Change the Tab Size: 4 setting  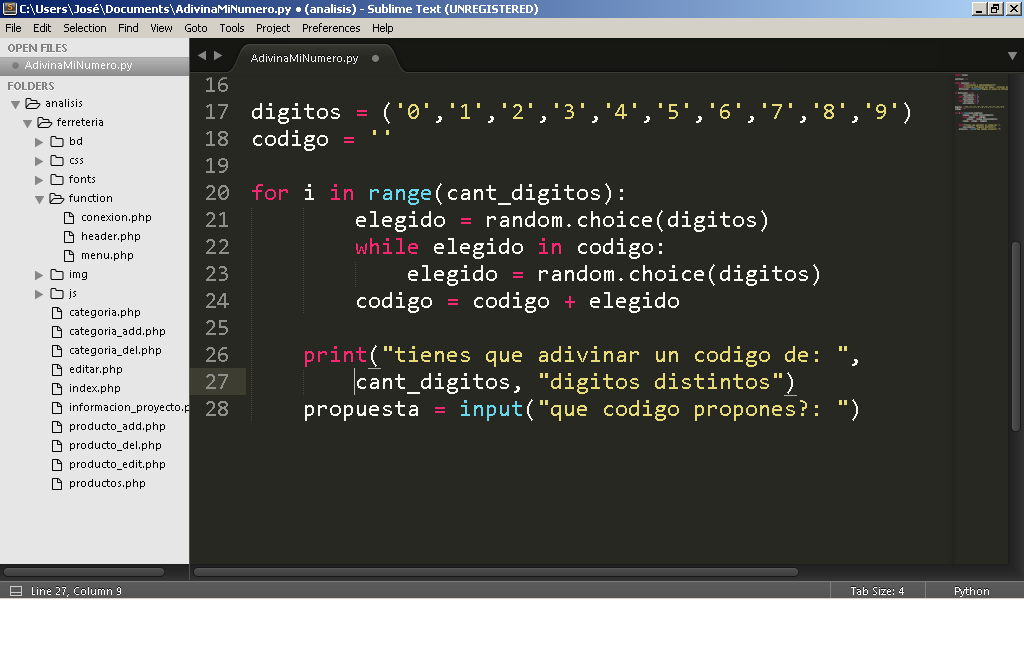[x=877, y=591]
